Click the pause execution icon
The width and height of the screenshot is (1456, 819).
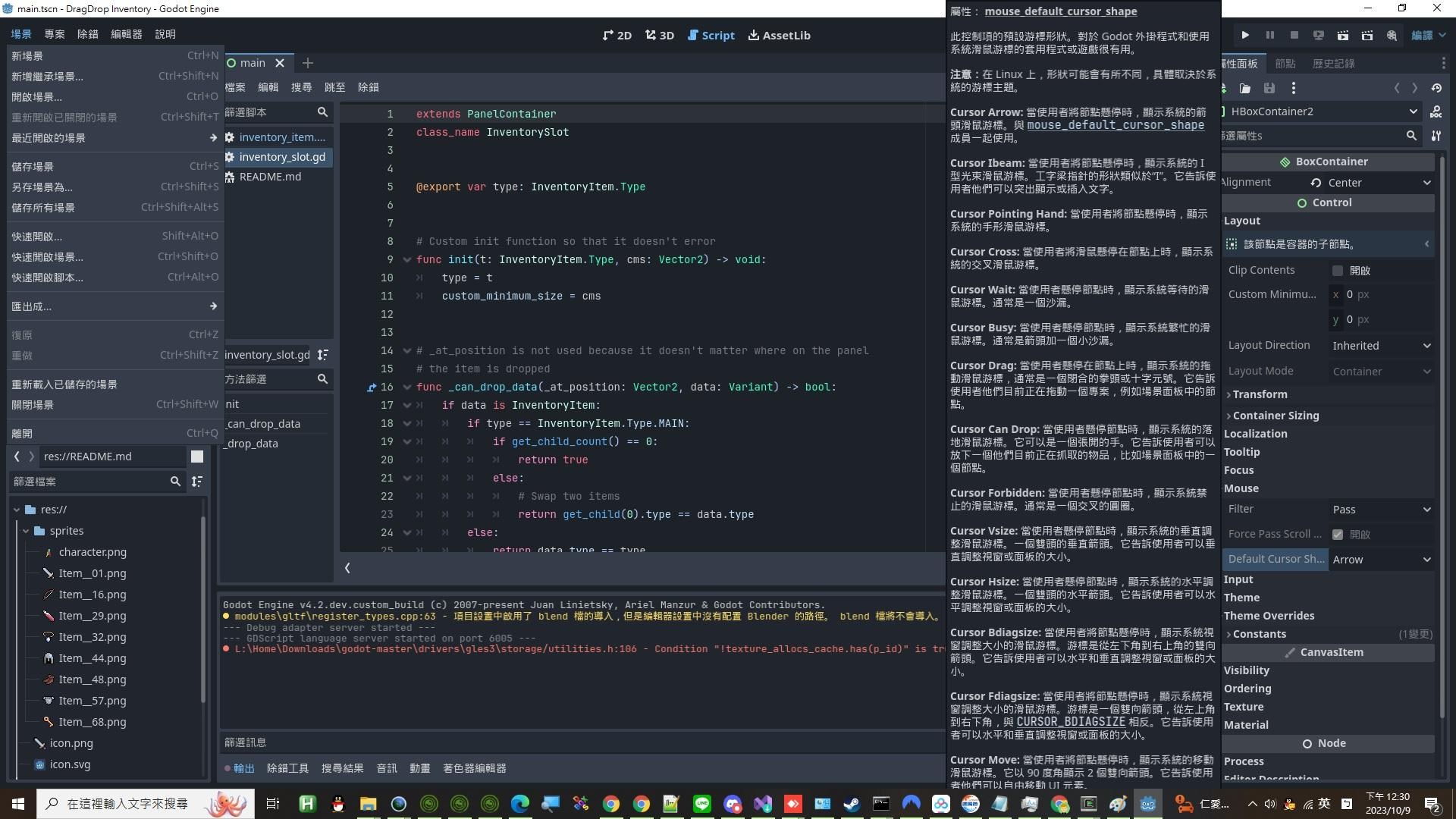tap(1269, 36)
